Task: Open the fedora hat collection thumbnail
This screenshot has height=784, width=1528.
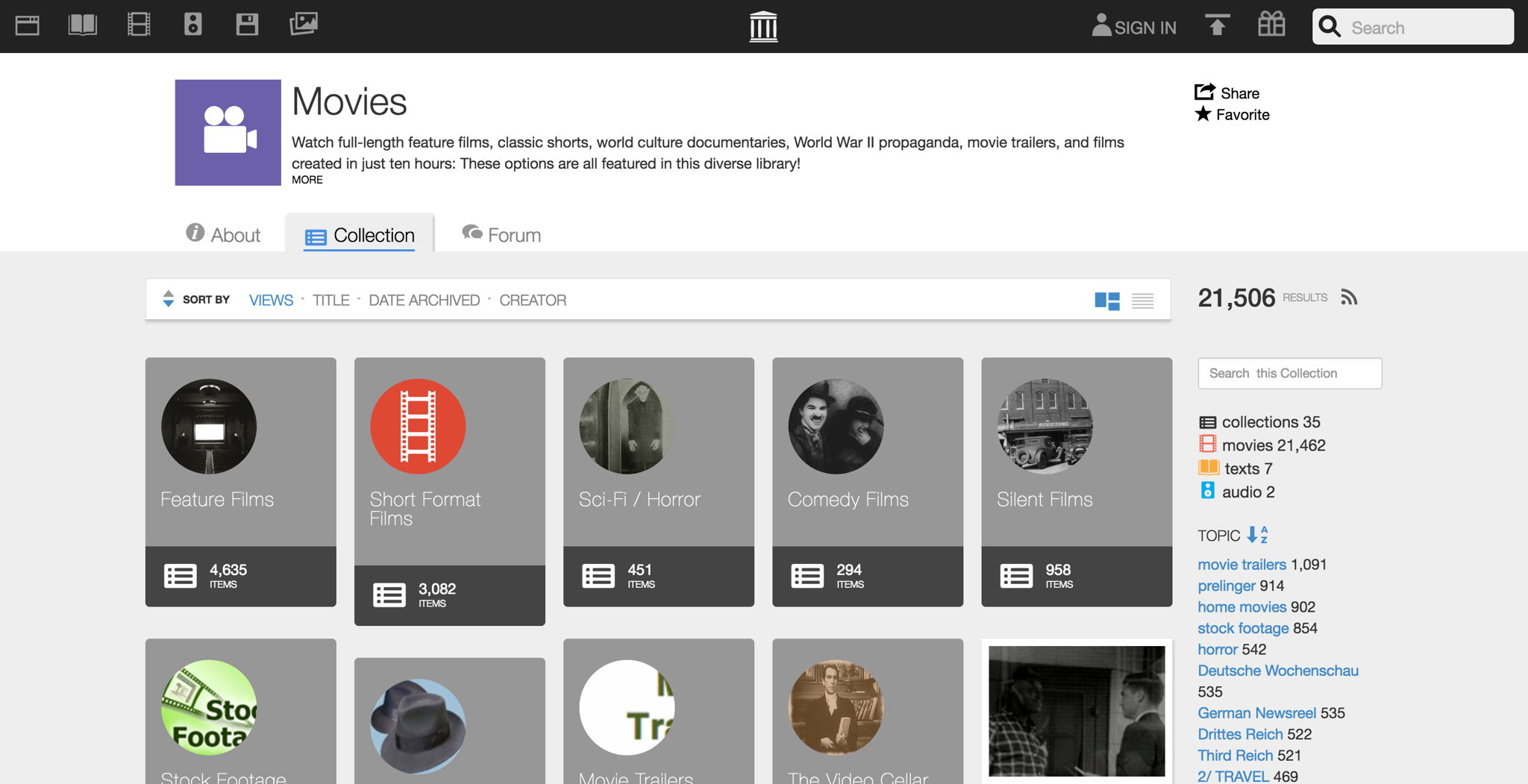Action: (x=418, y=727)
